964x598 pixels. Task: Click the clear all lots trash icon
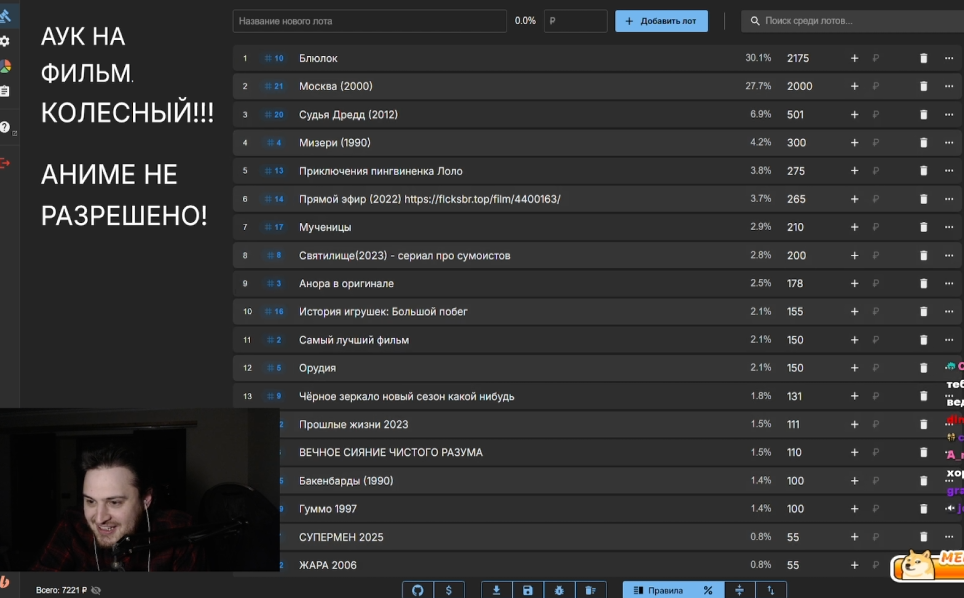pyautogui.click(x=590, y=590)
